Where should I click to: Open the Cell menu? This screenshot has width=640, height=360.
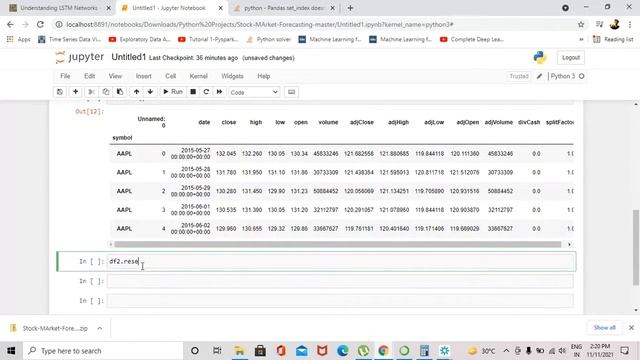tap(171, 76)
